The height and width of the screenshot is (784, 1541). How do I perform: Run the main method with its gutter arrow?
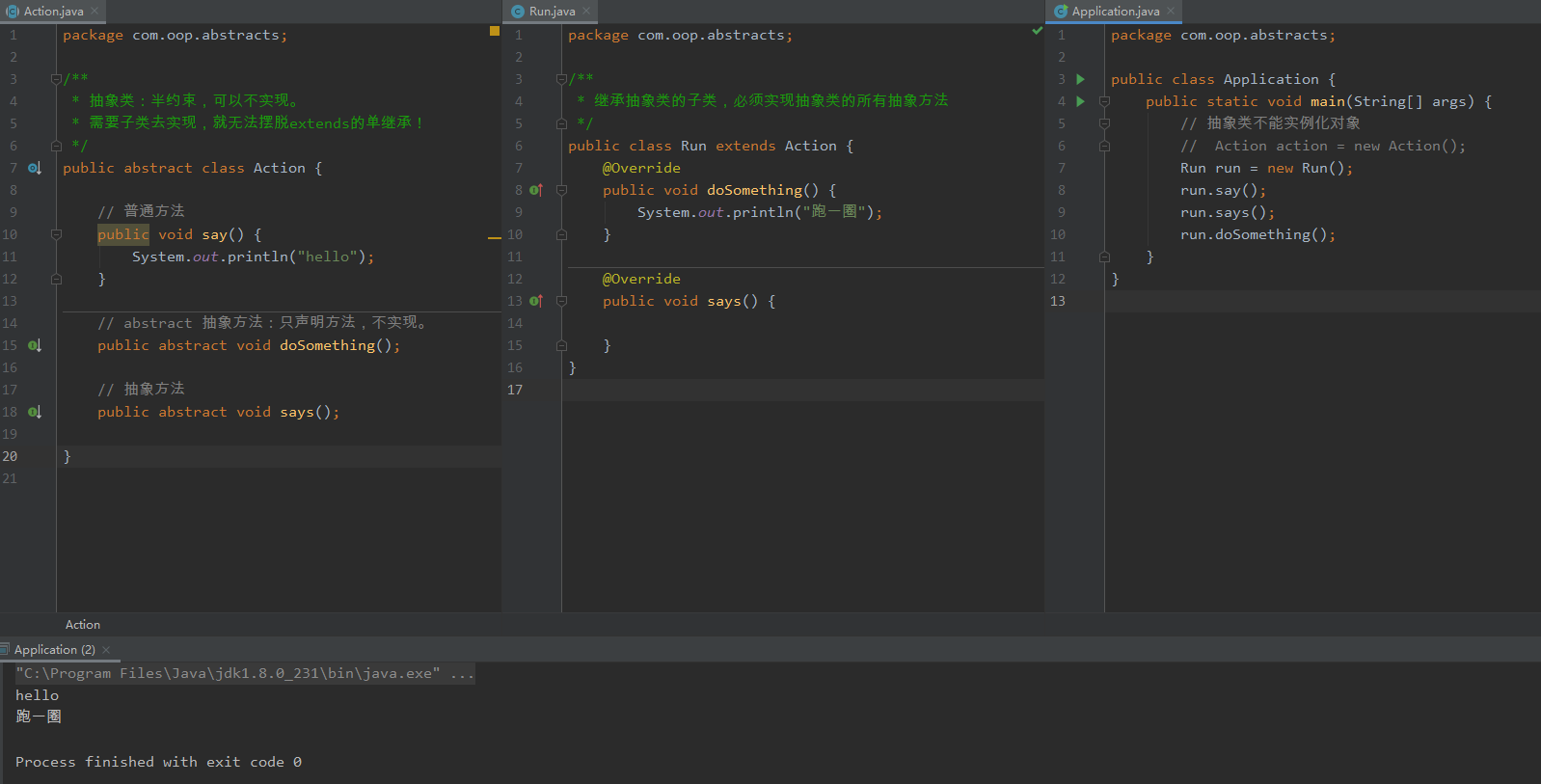click(x=1081, y=101)
